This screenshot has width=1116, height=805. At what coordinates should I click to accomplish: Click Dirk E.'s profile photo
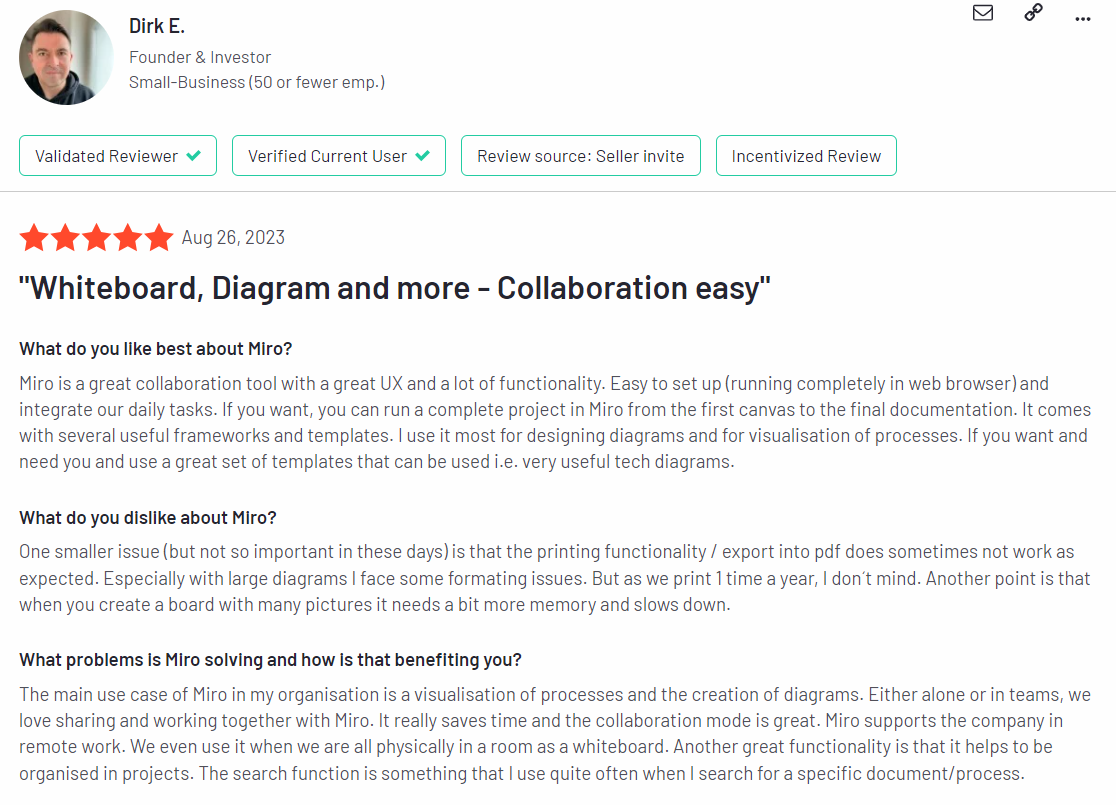pos(65,58)
